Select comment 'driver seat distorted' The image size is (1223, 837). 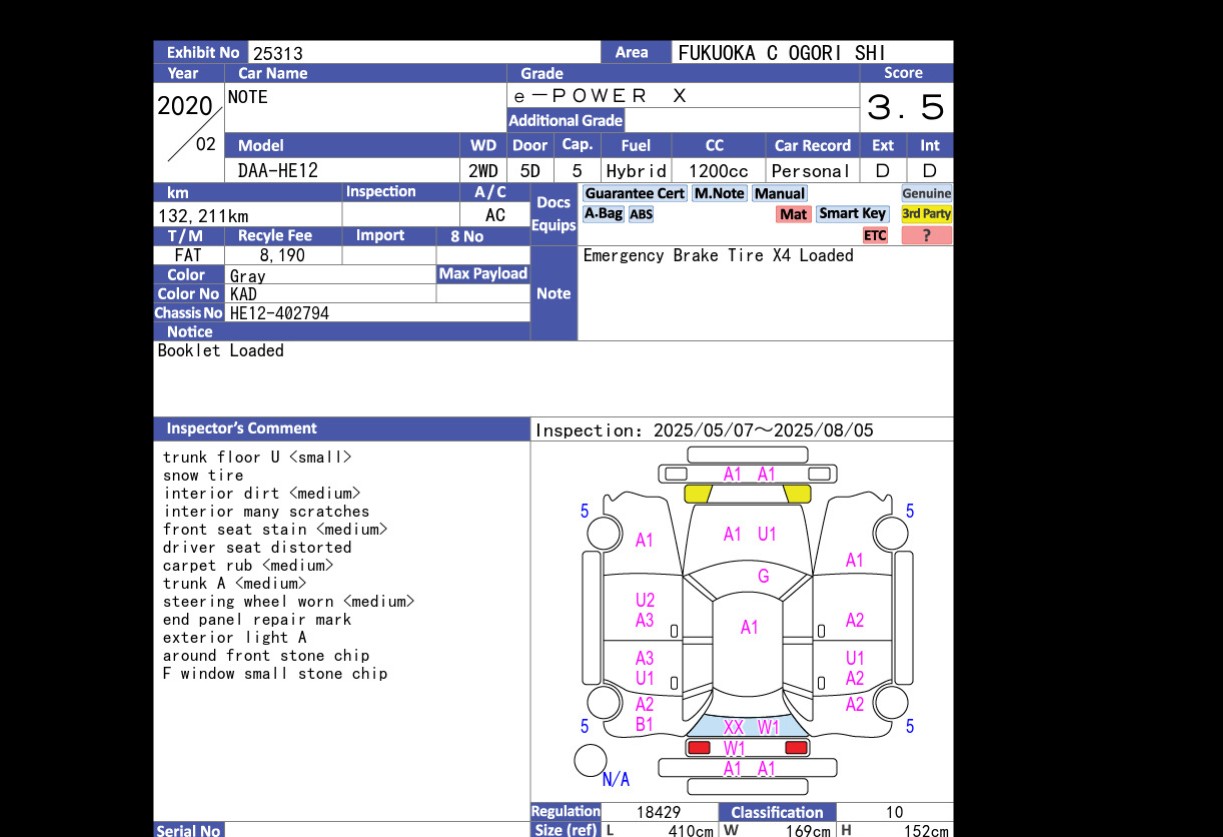[x=258, y=547]
